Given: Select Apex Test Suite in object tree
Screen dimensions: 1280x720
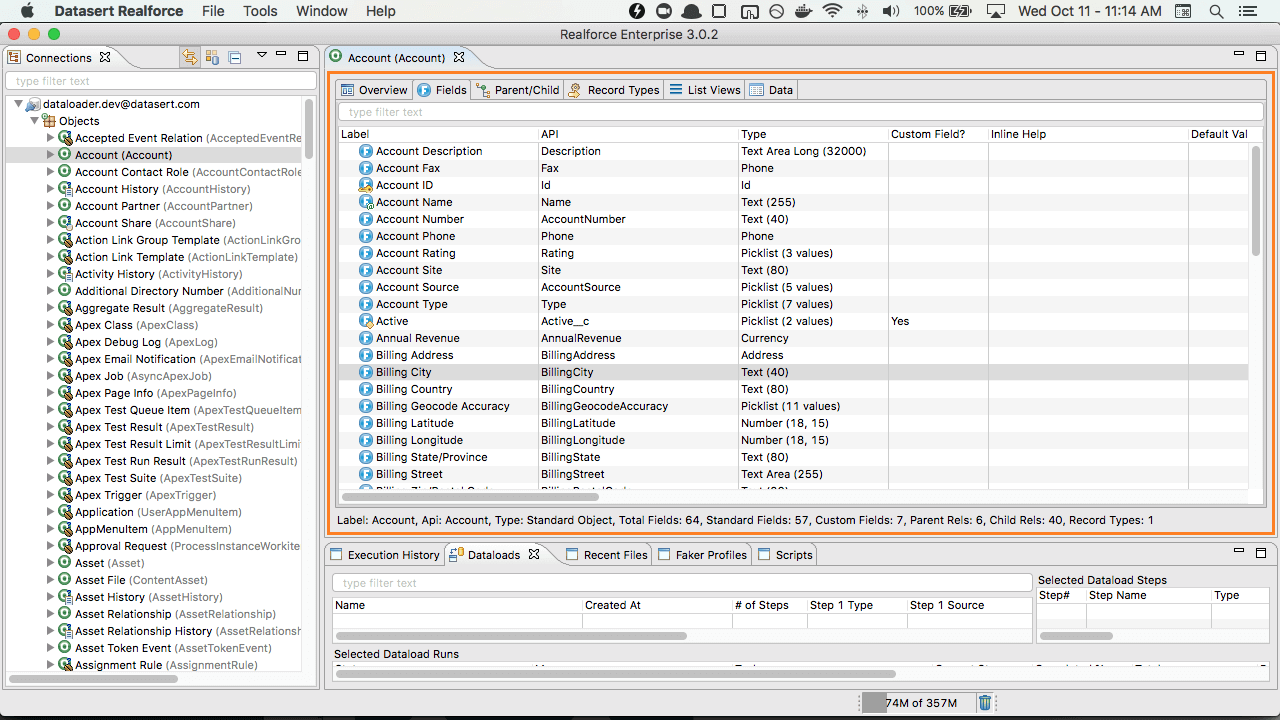Looking at the screenshot, I should pos(158,478).
